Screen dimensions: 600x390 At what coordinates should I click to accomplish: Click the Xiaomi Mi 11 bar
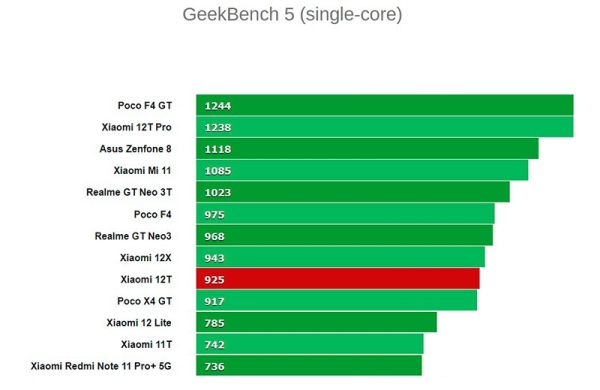point(362,170)
